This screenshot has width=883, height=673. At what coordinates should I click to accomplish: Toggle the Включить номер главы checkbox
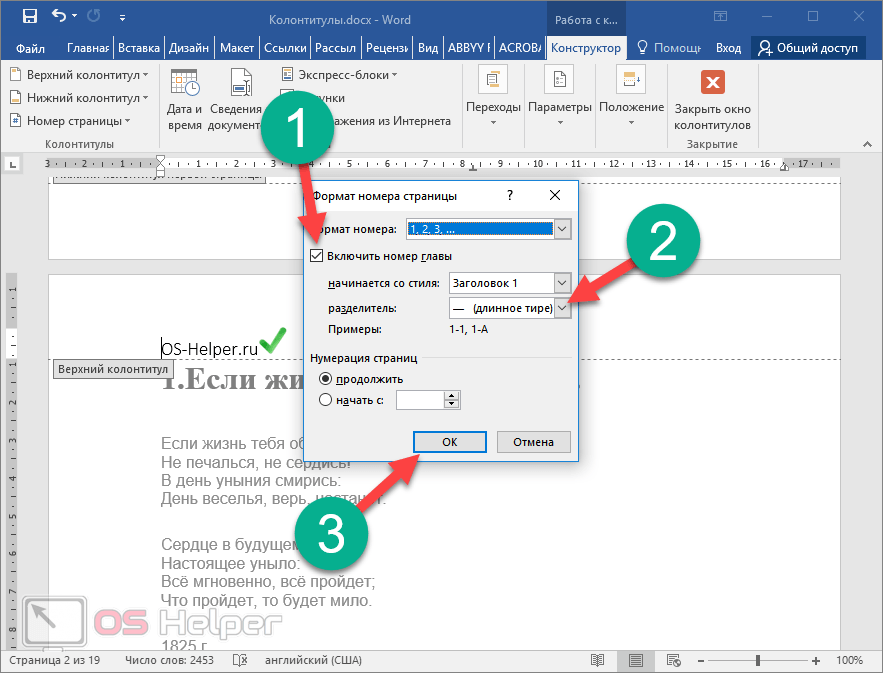pos(316,256)
